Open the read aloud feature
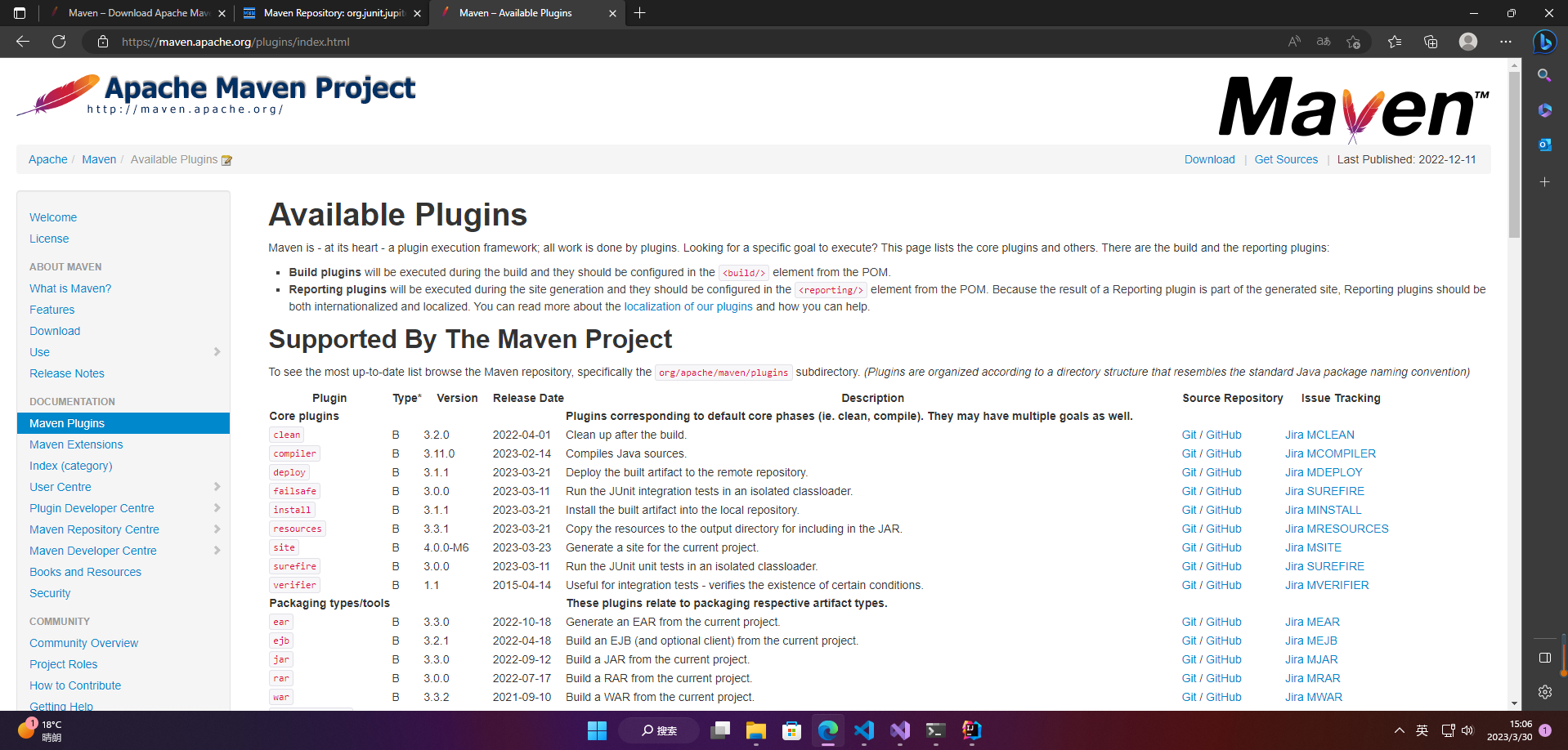 (1294, 42)
